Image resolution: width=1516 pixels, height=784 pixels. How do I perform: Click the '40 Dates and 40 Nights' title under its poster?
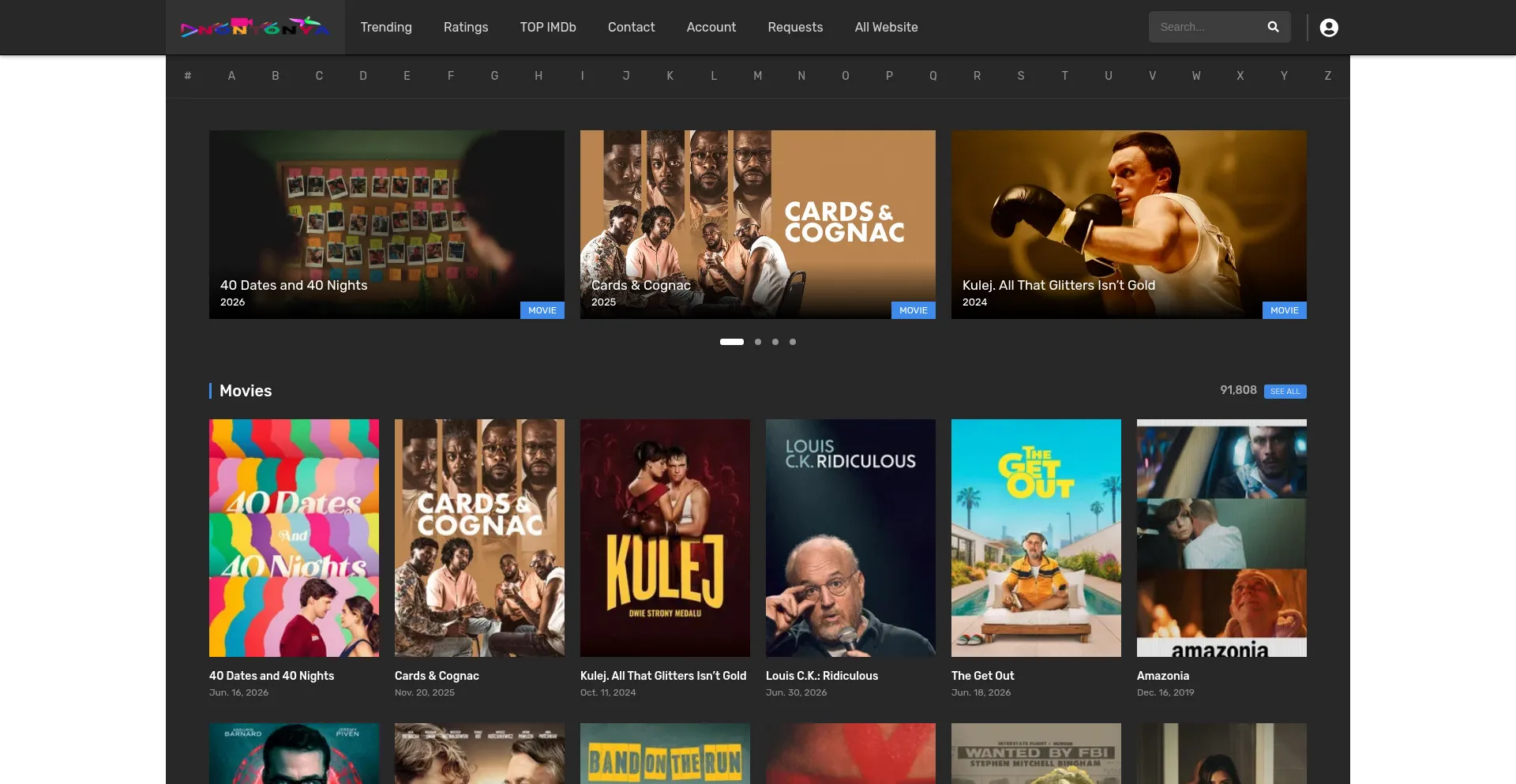272,676
